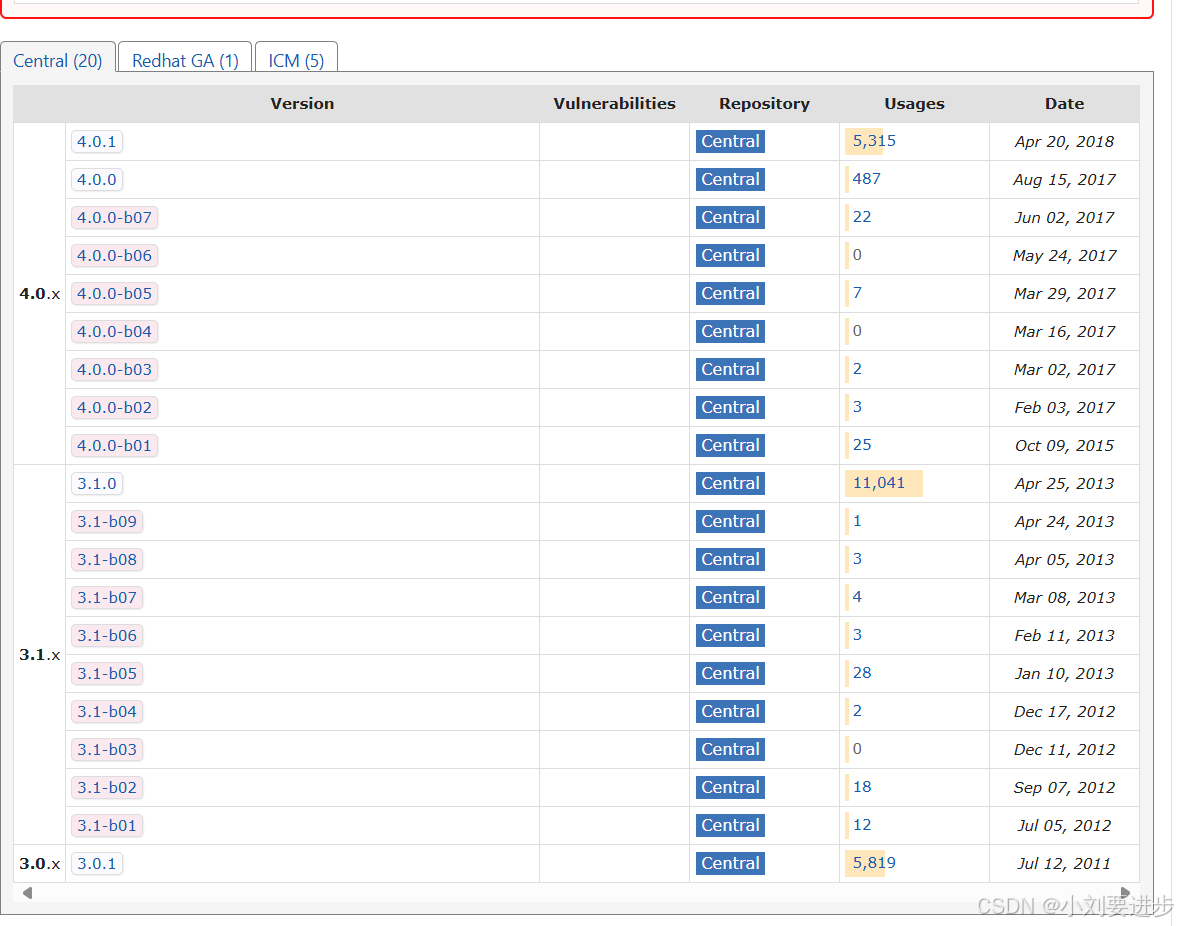Open version 3.1-b04 link
This screenshot has width=1178, height=926.
[x=107, y=711]
